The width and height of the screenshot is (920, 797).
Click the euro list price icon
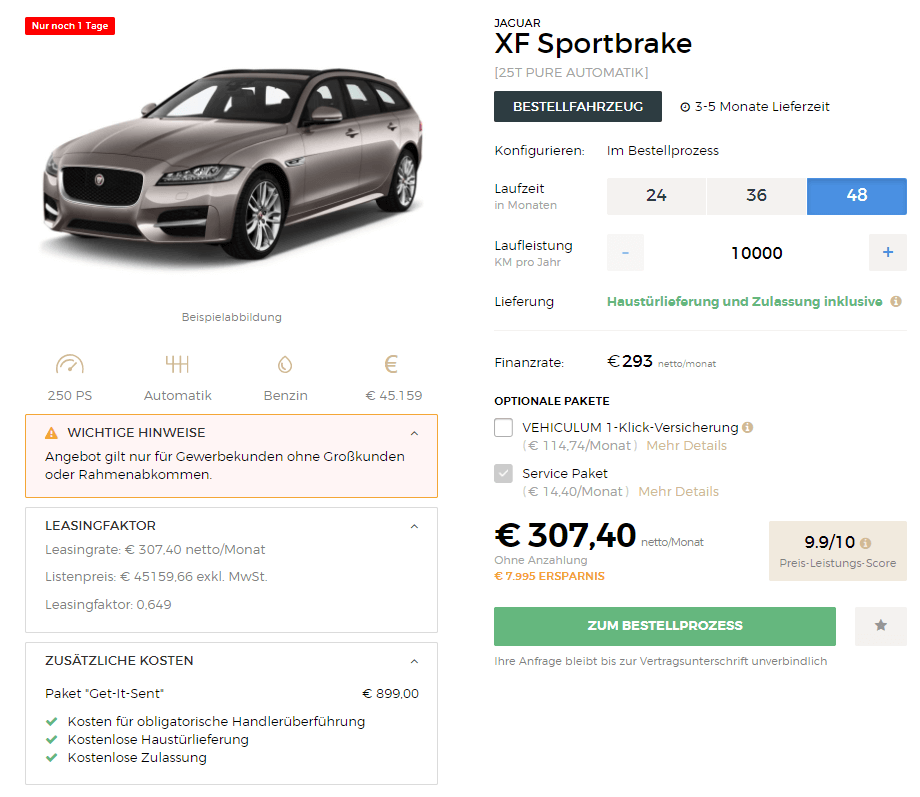click(x=391, y=364)
